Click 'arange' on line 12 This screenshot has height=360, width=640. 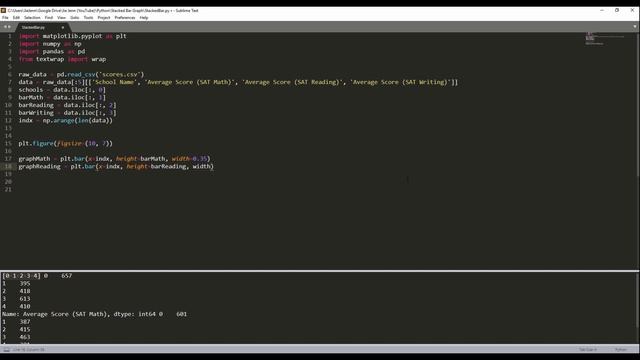click(x=64, y=120)
